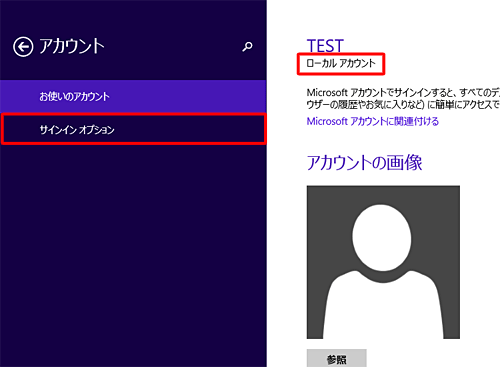Click the アカウントの画像 heading
The image size is (500, 367).
click(364, 163)
